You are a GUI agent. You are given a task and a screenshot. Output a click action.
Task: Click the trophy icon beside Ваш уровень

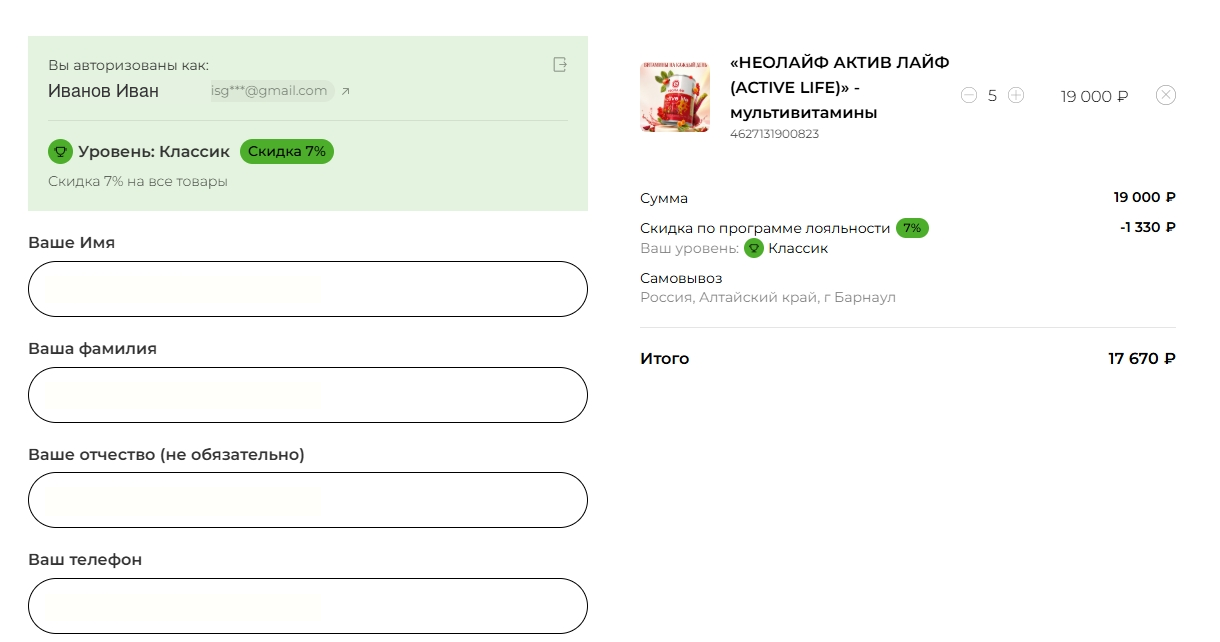pyautogui.click(x=754, y=248)
